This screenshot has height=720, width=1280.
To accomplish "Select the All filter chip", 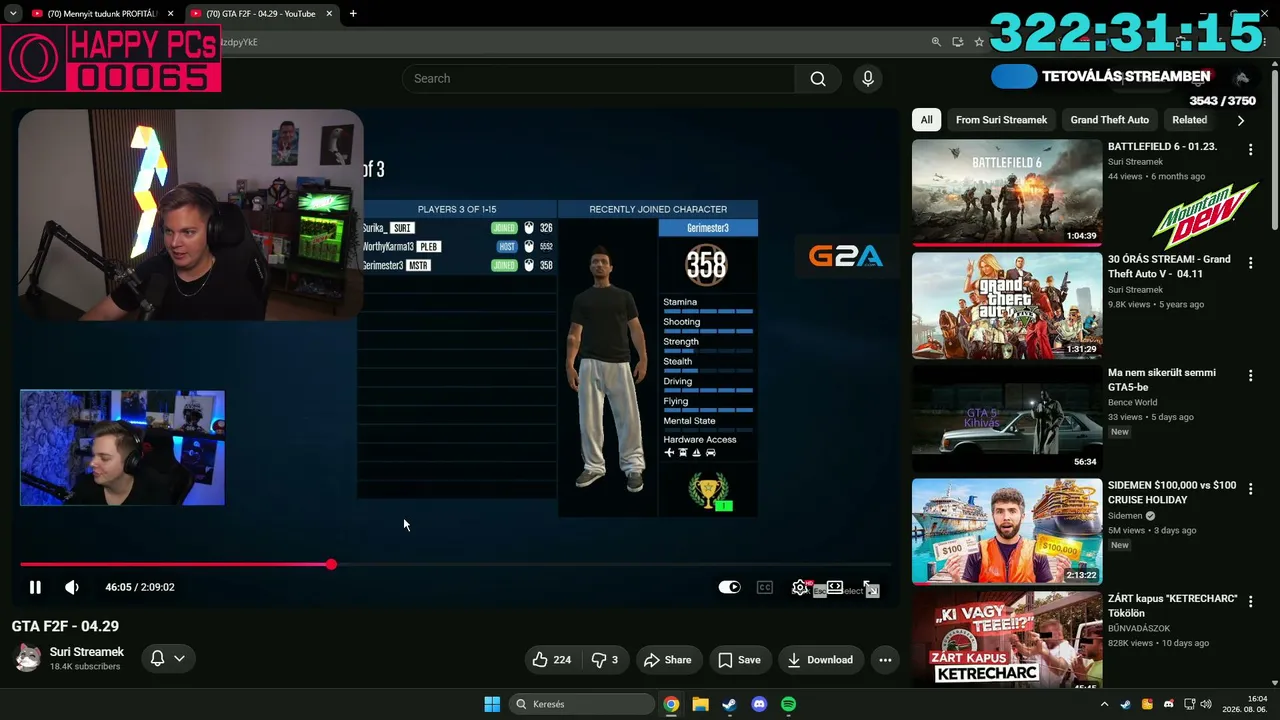I will click(x=927, y=120).
